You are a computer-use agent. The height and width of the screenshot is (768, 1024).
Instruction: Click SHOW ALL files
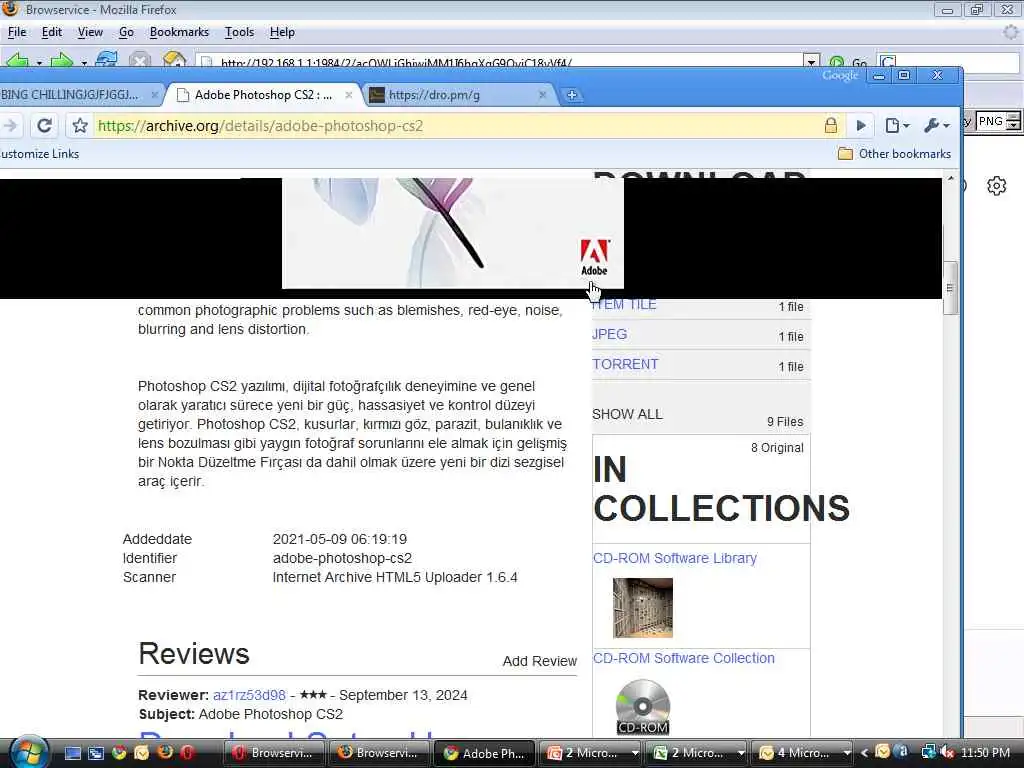(628, 414)
